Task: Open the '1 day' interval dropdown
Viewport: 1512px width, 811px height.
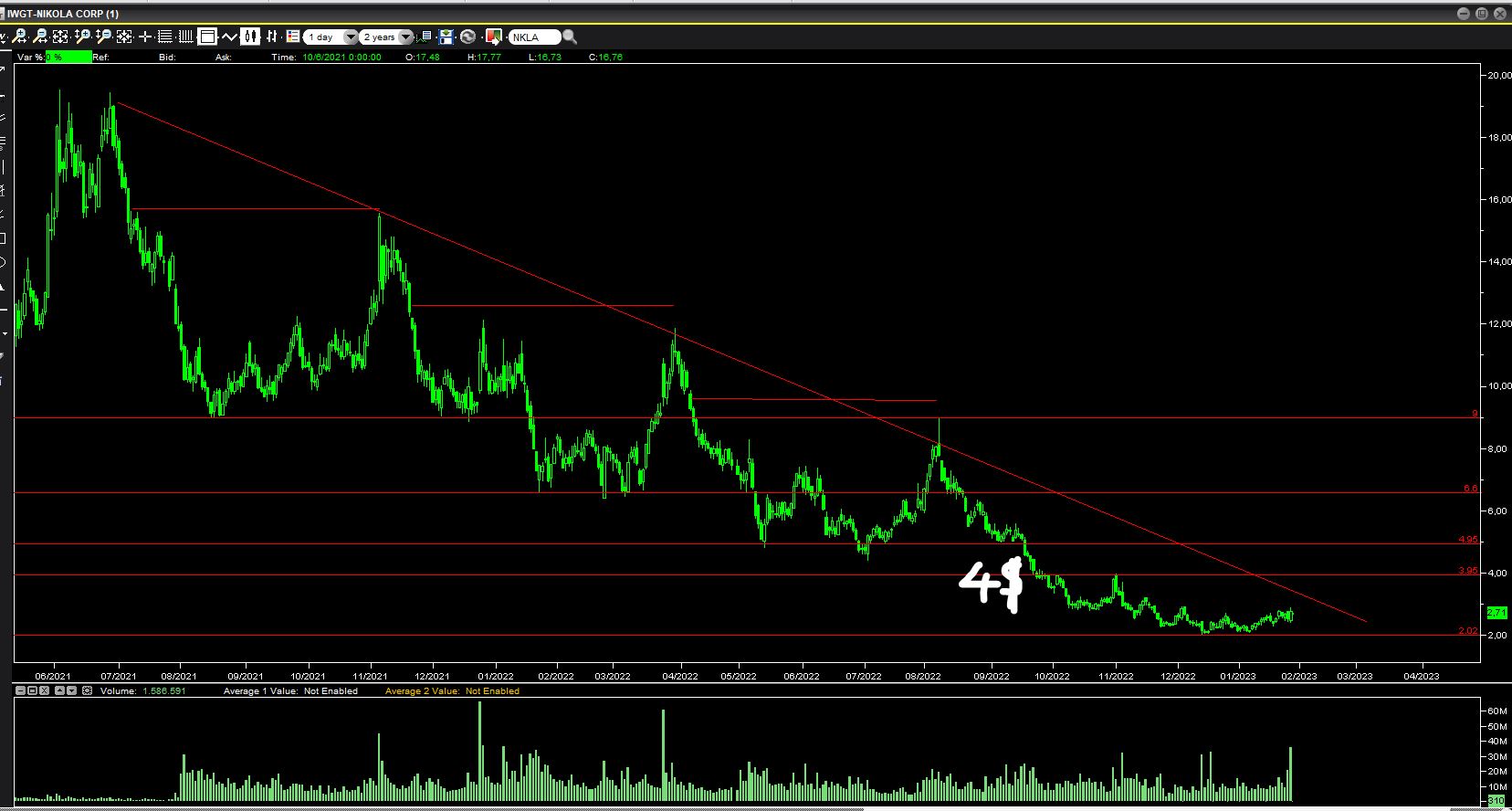Action: click(x=351, y=37)
